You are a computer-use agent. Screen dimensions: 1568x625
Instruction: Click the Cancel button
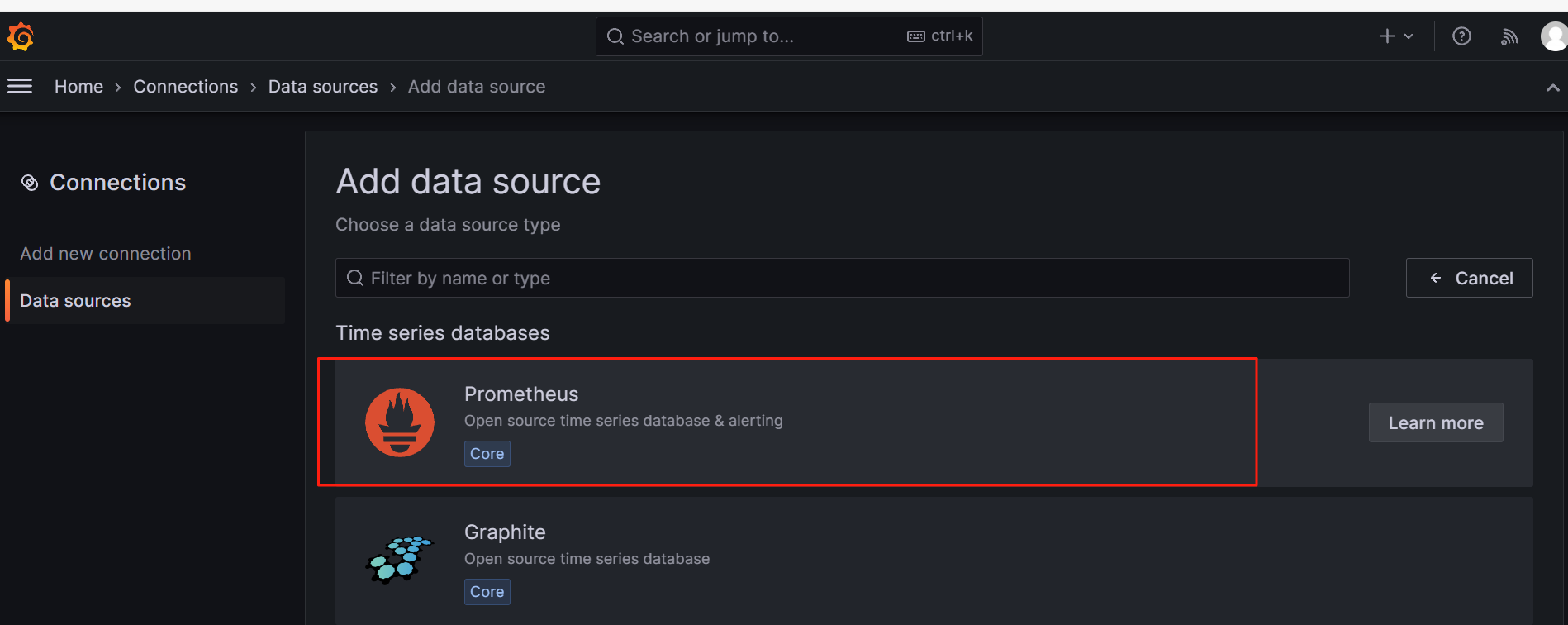coord(1470,278)
